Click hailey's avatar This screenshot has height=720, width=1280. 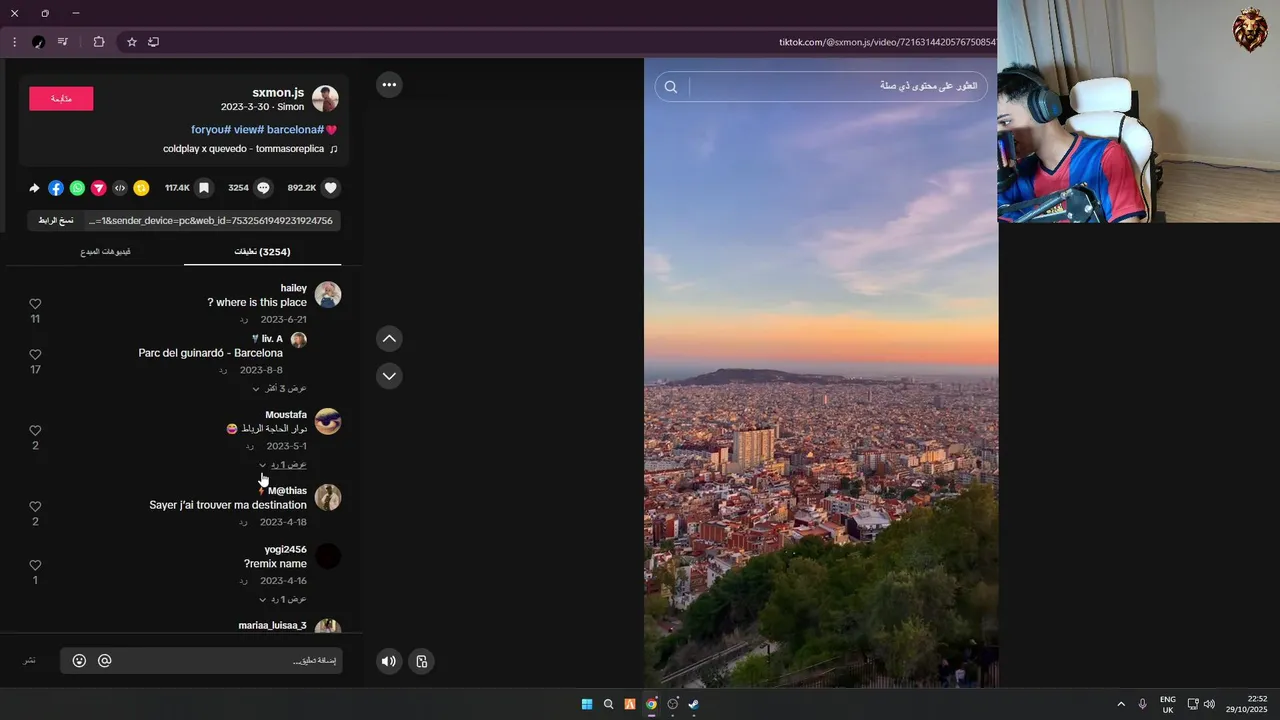(x=328, y=294)
